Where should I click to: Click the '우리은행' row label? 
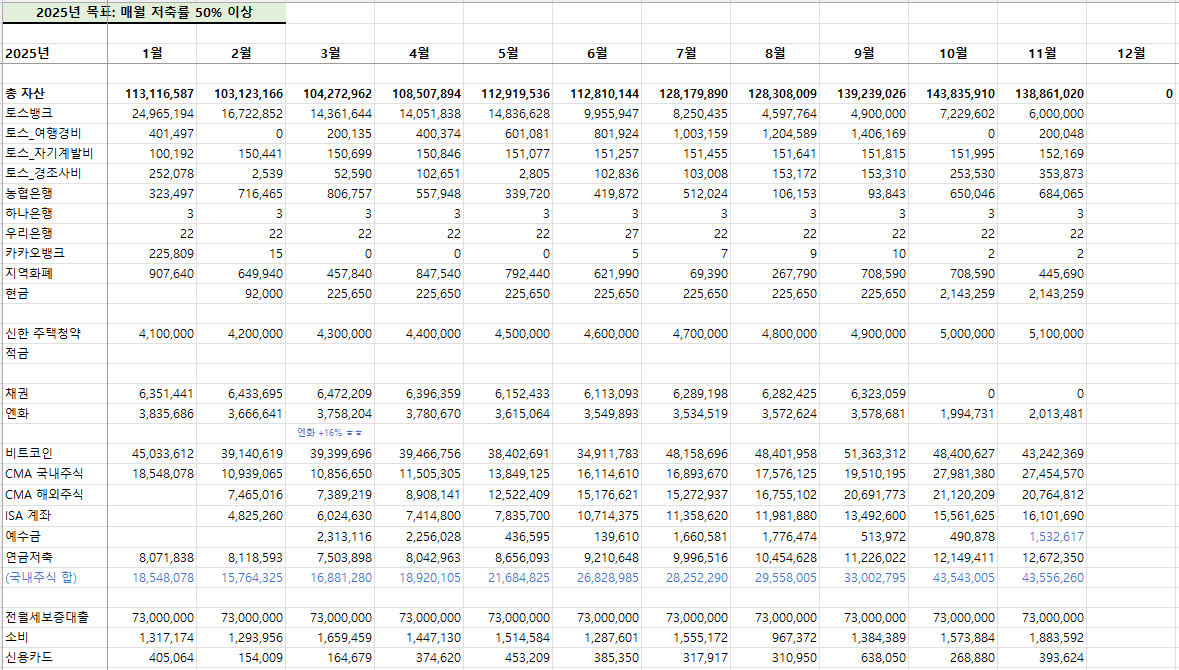coord(29,233)
